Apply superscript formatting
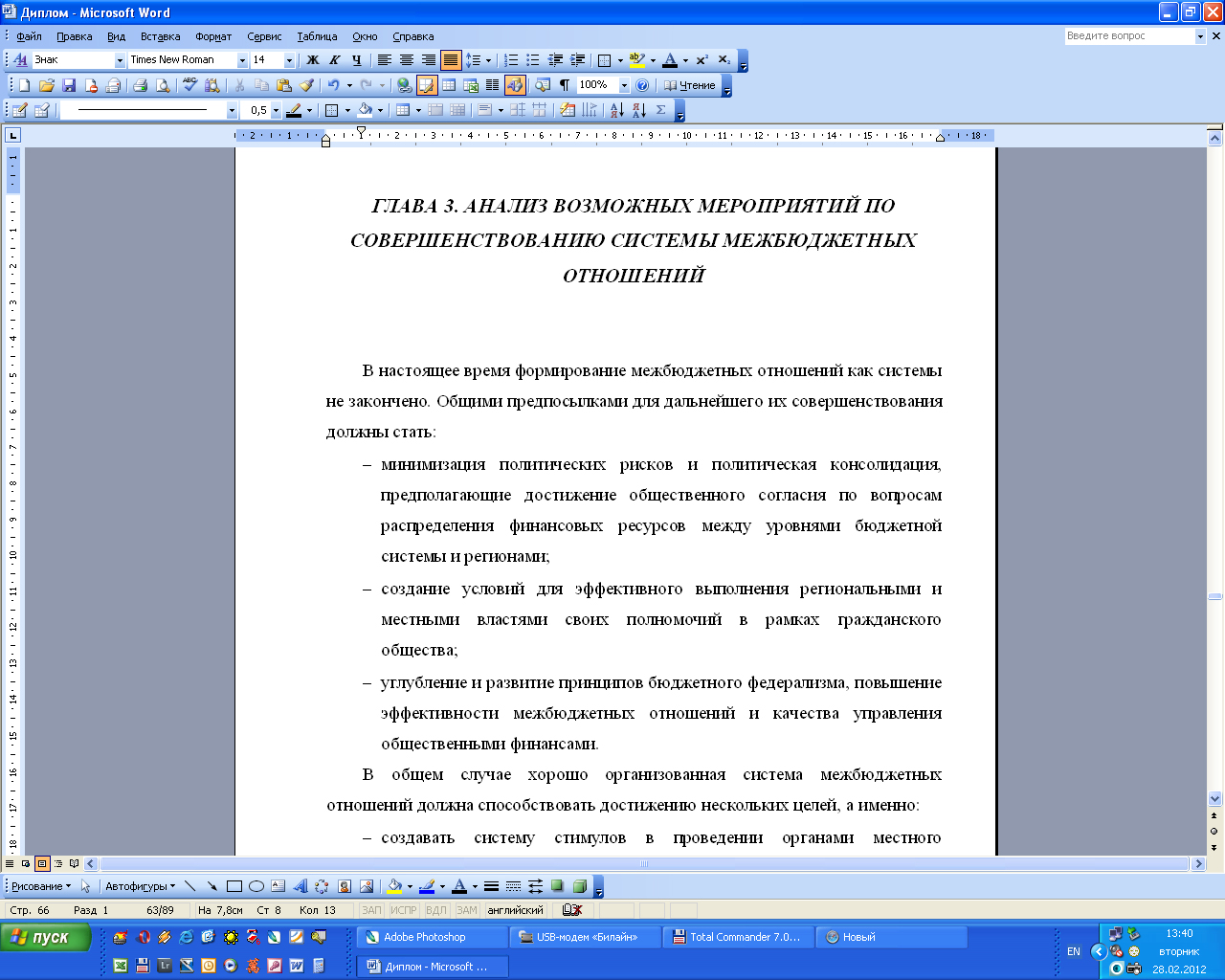Screen dimensions: 1225x980 (x=702, y=60)
